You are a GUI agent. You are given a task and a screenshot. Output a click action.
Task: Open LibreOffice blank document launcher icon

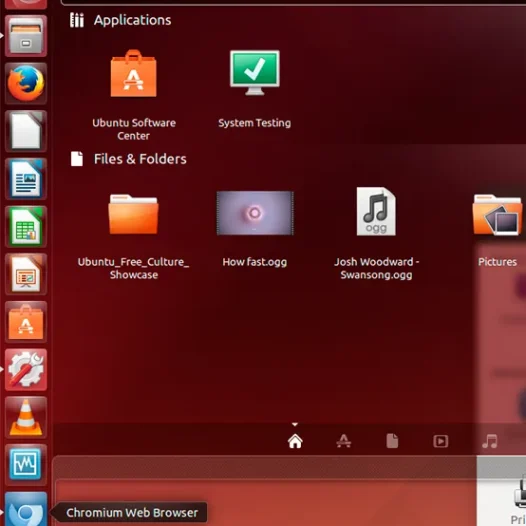tap(26, 131)
